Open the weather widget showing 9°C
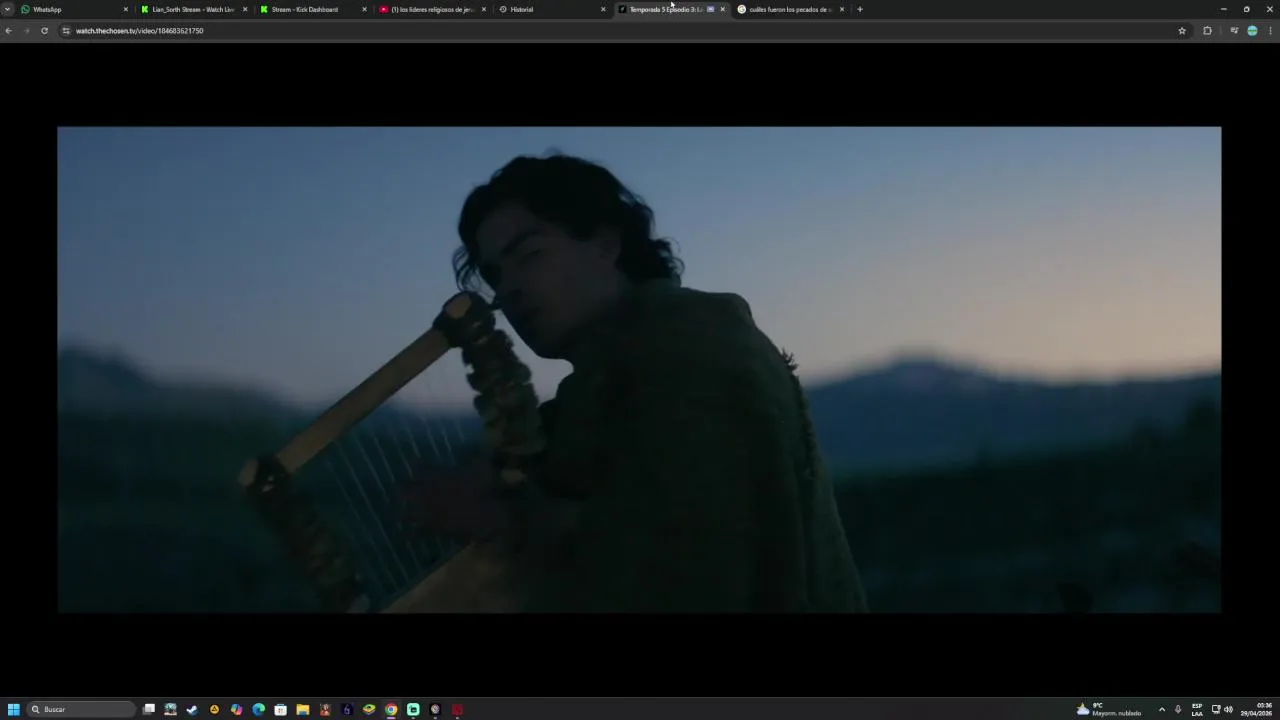 click(1109, 709)
